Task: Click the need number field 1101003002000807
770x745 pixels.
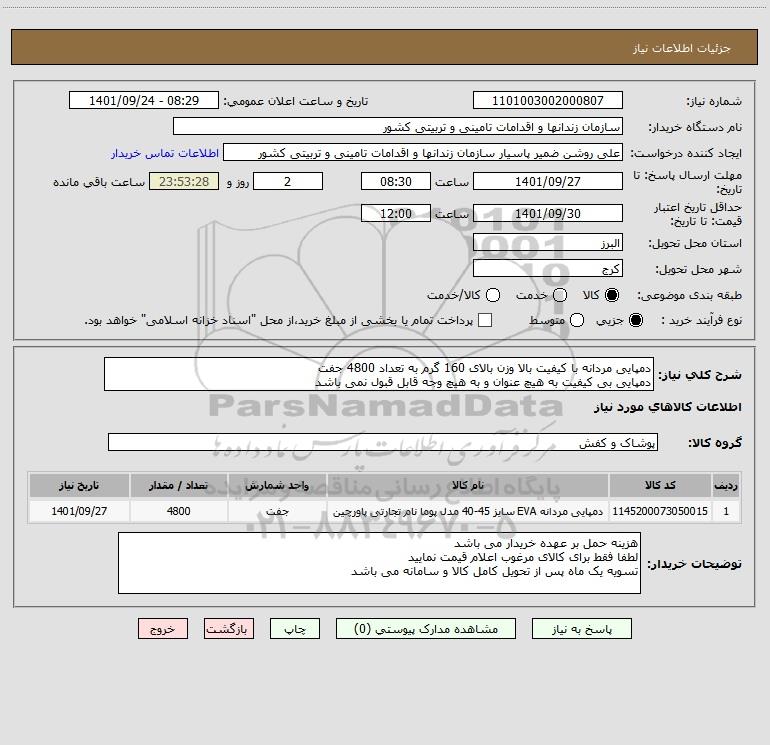Action: click(x=548, y=100)
